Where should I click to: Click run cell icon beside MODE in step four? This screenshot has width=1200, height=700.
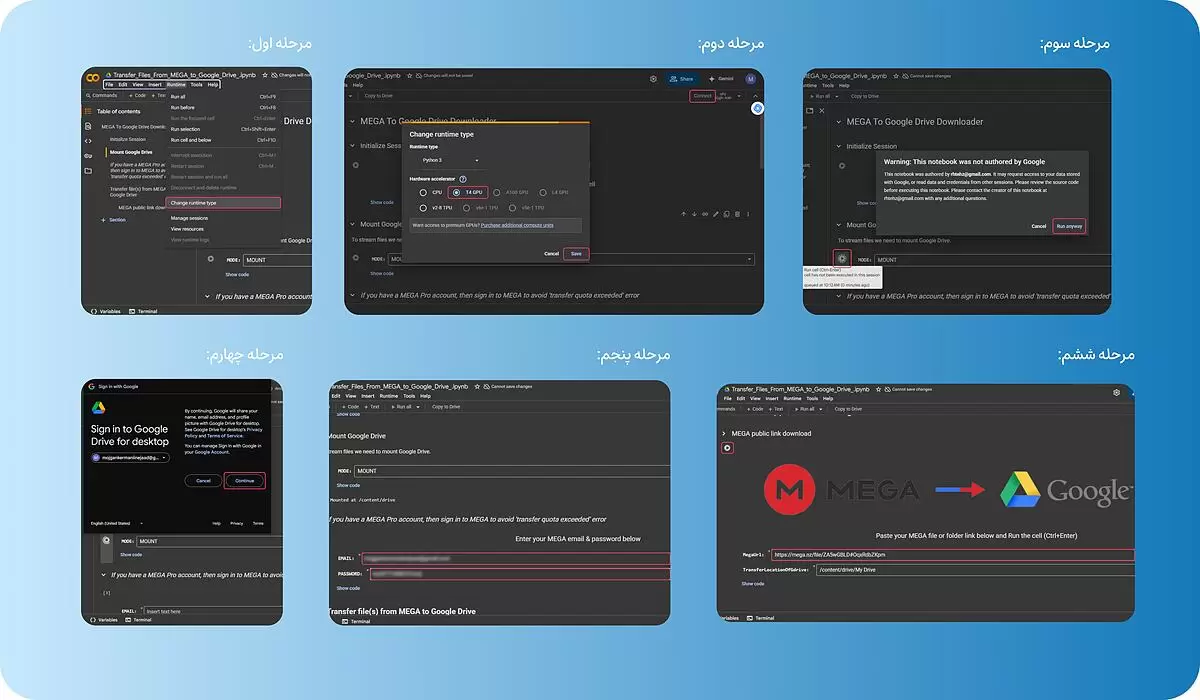(105, 541)
